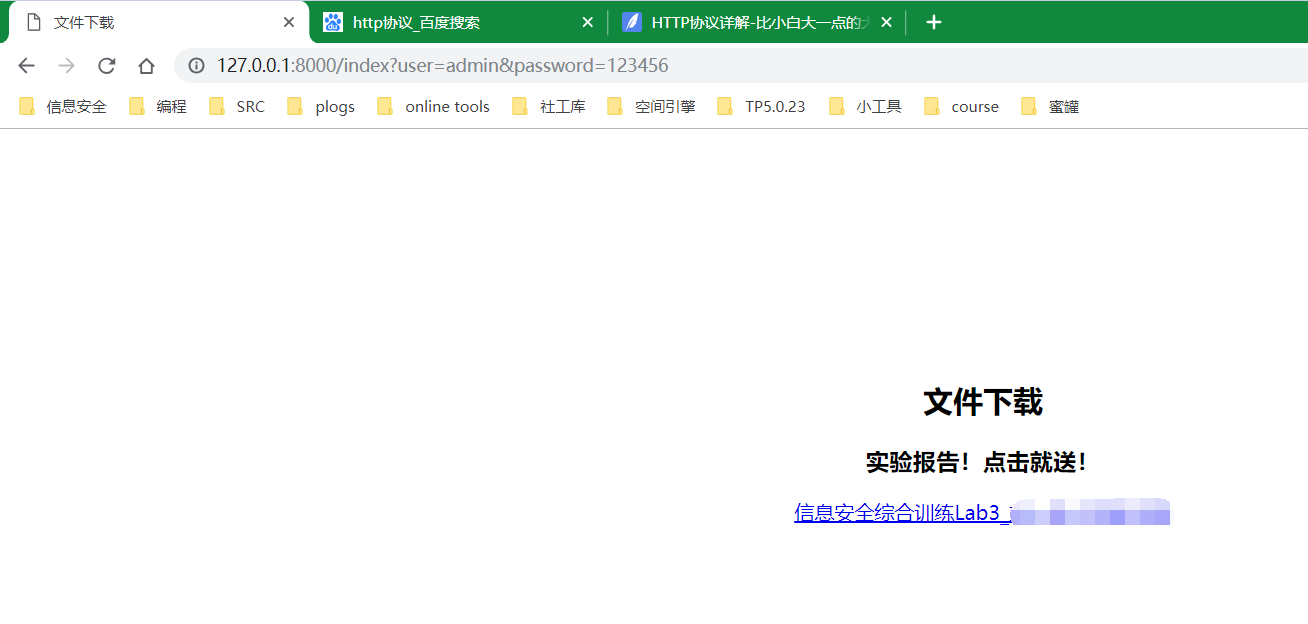Close the HTTP协议详解 tab
This screenshot has height=624, width=1308.
[x=886, y=22]
